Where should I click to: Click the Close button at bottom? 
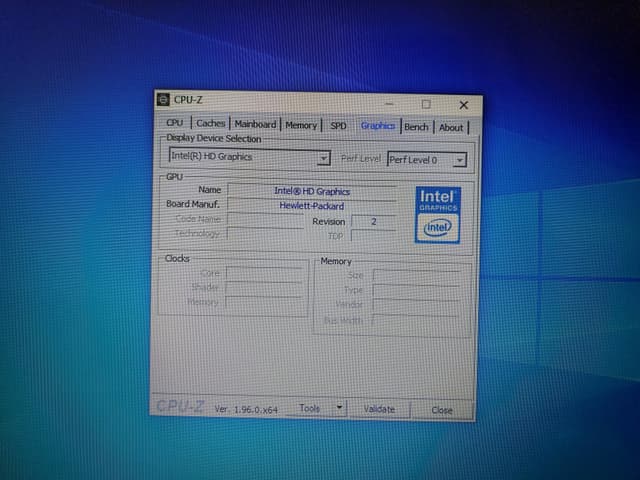tap(442, 410)
